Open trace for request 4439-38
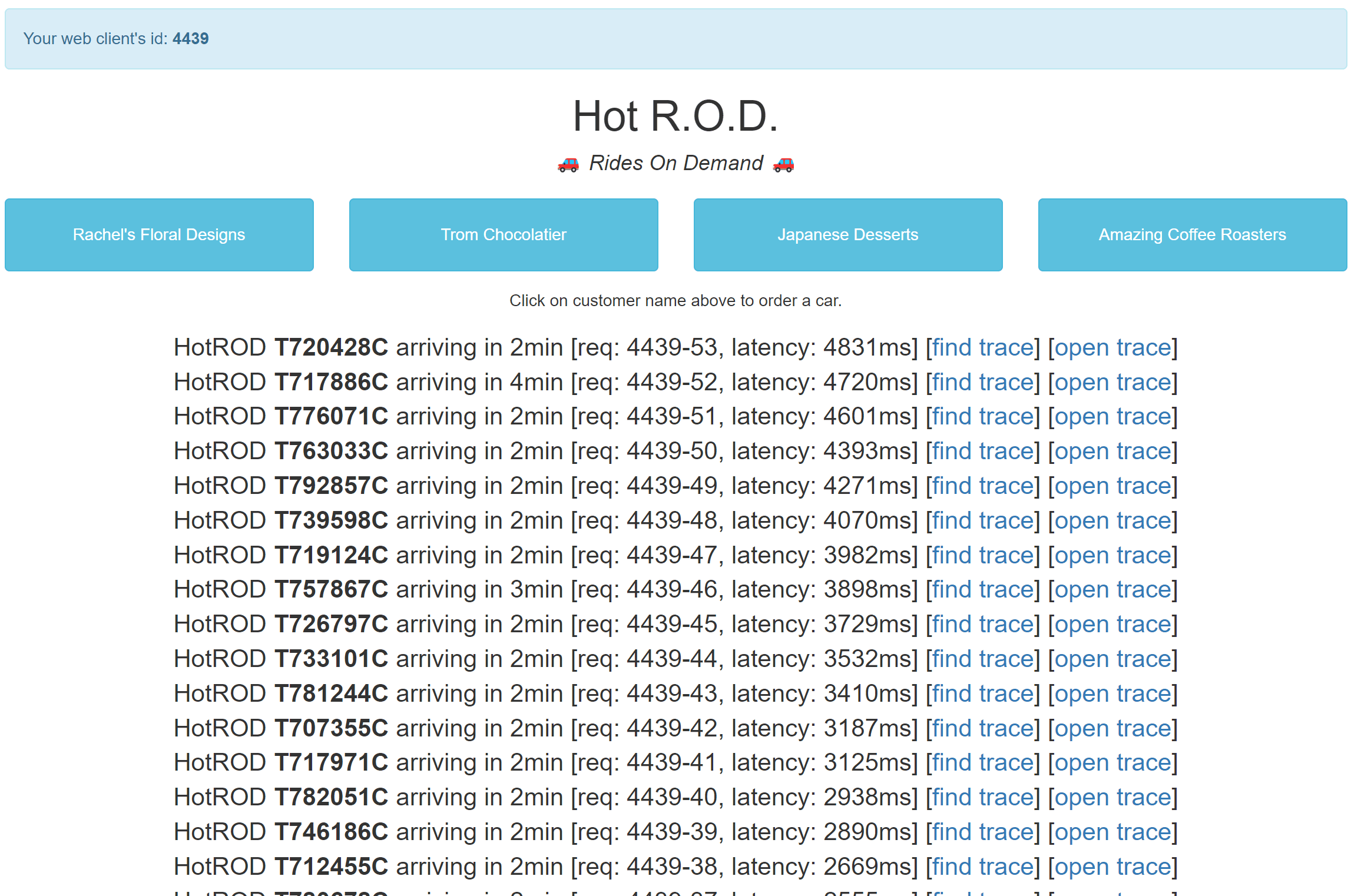Image resolution: width=1361 pixels, height=896 pixels. click(1112, 867)
